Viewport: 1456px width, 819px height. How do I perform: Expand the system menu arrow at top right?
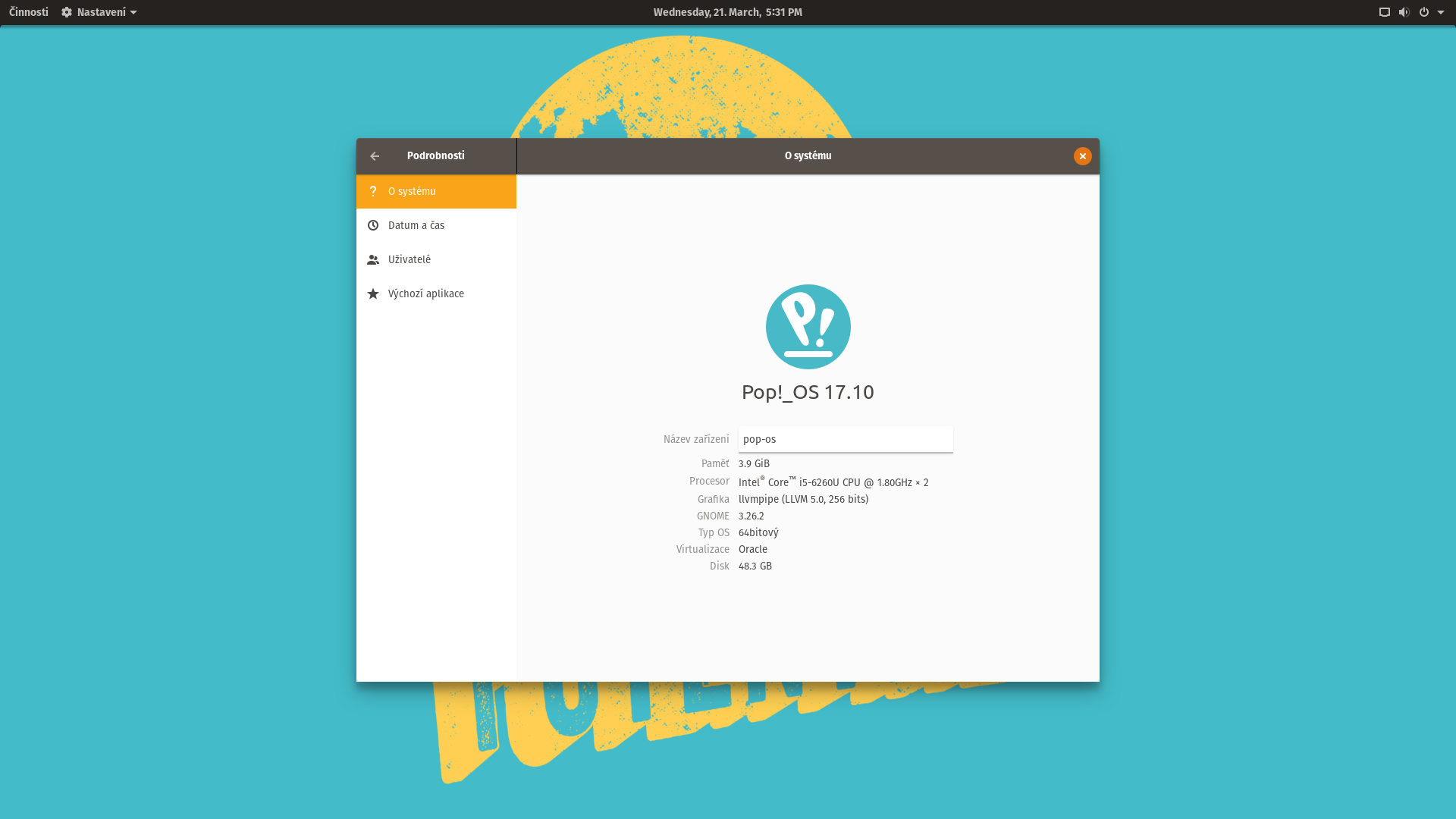pos(1440,12)
